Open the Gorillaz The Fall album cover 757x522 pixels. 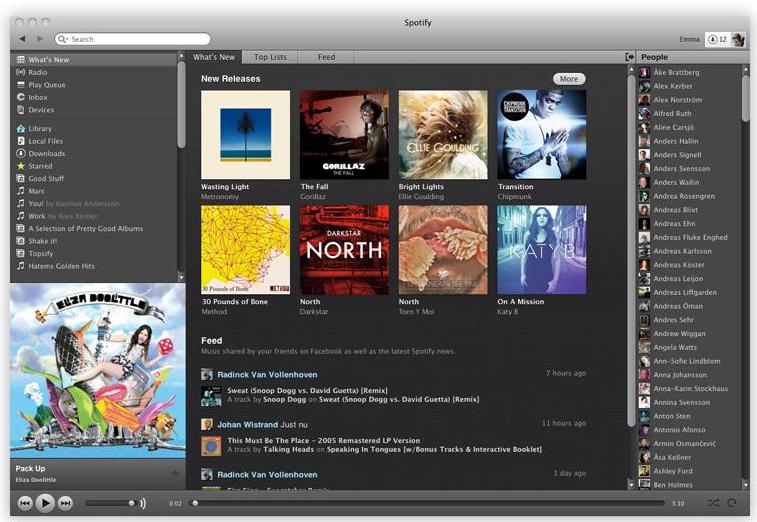[x=344, y=135]
